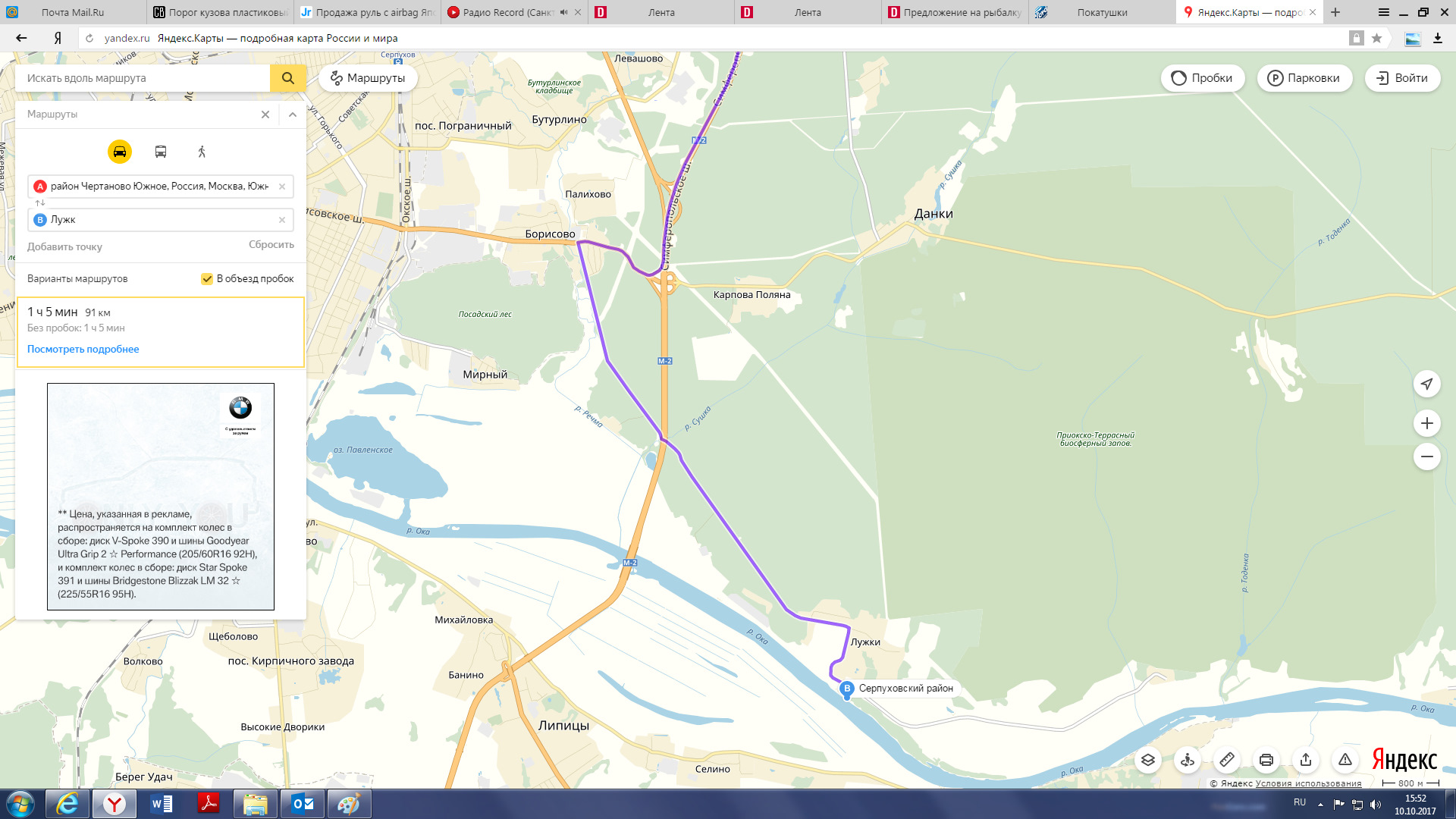The image size is (1456, 819).
Task: Toggle Пробки traffic layer
Action: 1203,78
